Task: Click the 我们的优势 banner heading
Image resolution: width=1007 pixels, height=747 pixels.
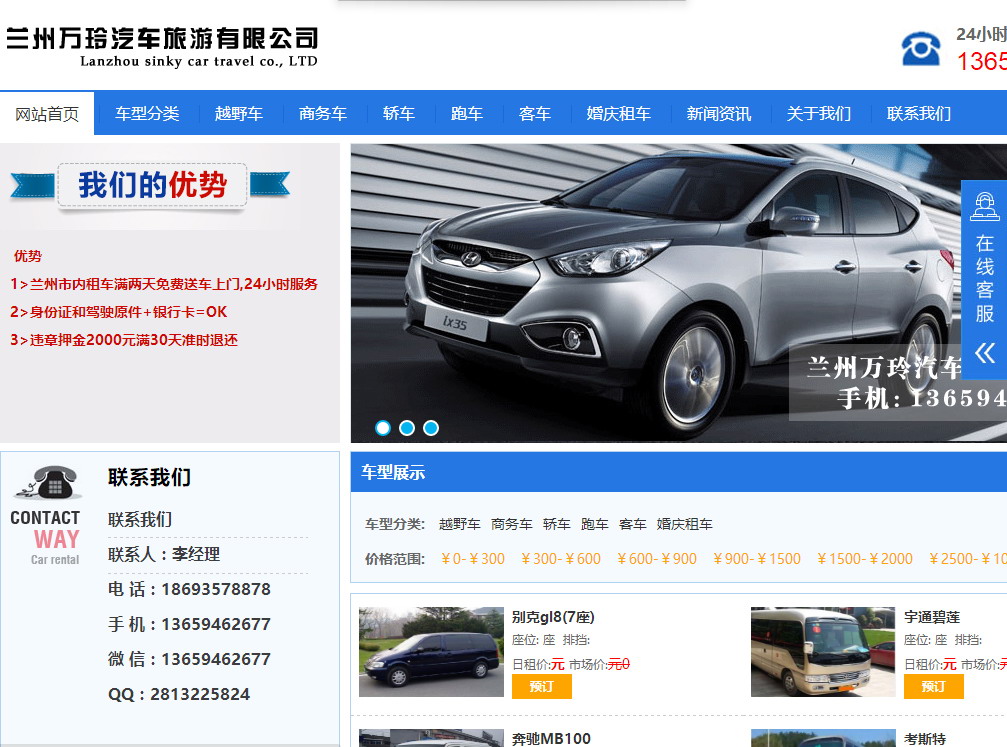Action: [152, 186]
